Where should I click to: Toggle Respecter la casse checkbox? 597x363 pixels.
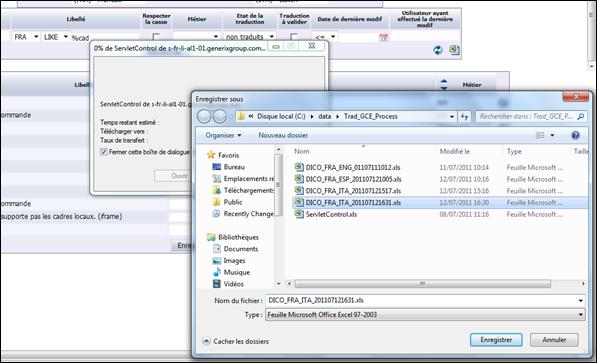pyautogui.click(x=156, y=37)
